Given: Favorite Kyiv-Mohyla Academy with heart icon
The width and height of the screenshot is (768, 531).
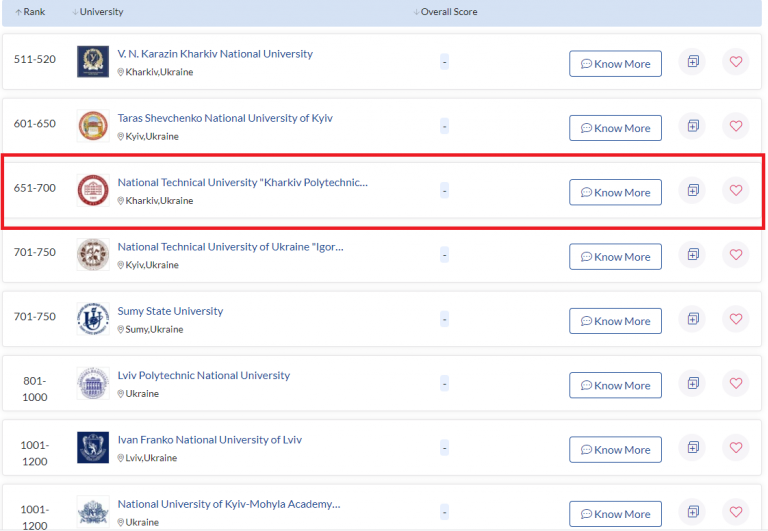Looking at the screenshot, I should pyautogui.click(x=736, y=512).
